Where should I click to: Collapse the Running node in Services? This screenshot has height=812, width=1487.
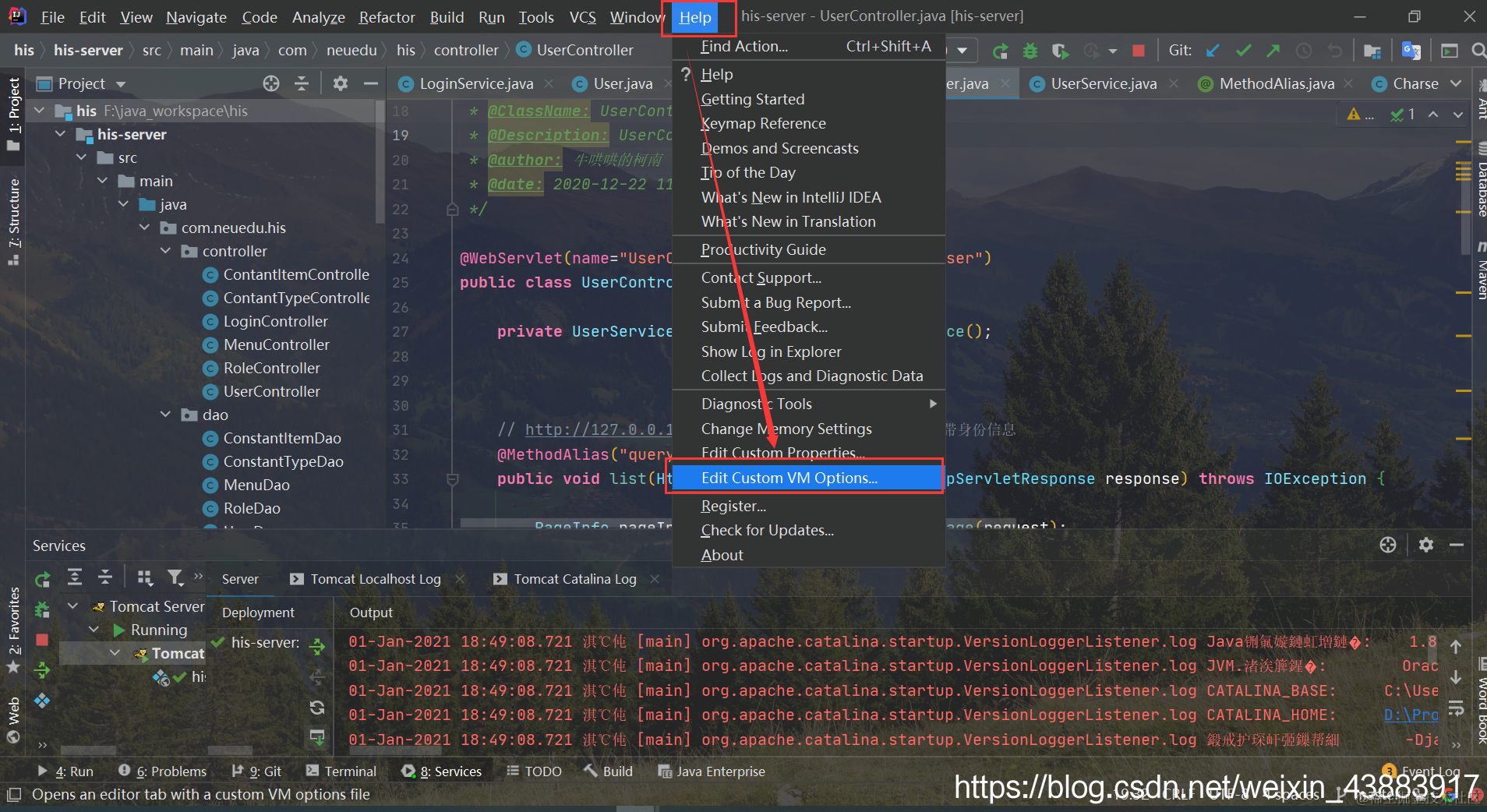pos(94,629)
